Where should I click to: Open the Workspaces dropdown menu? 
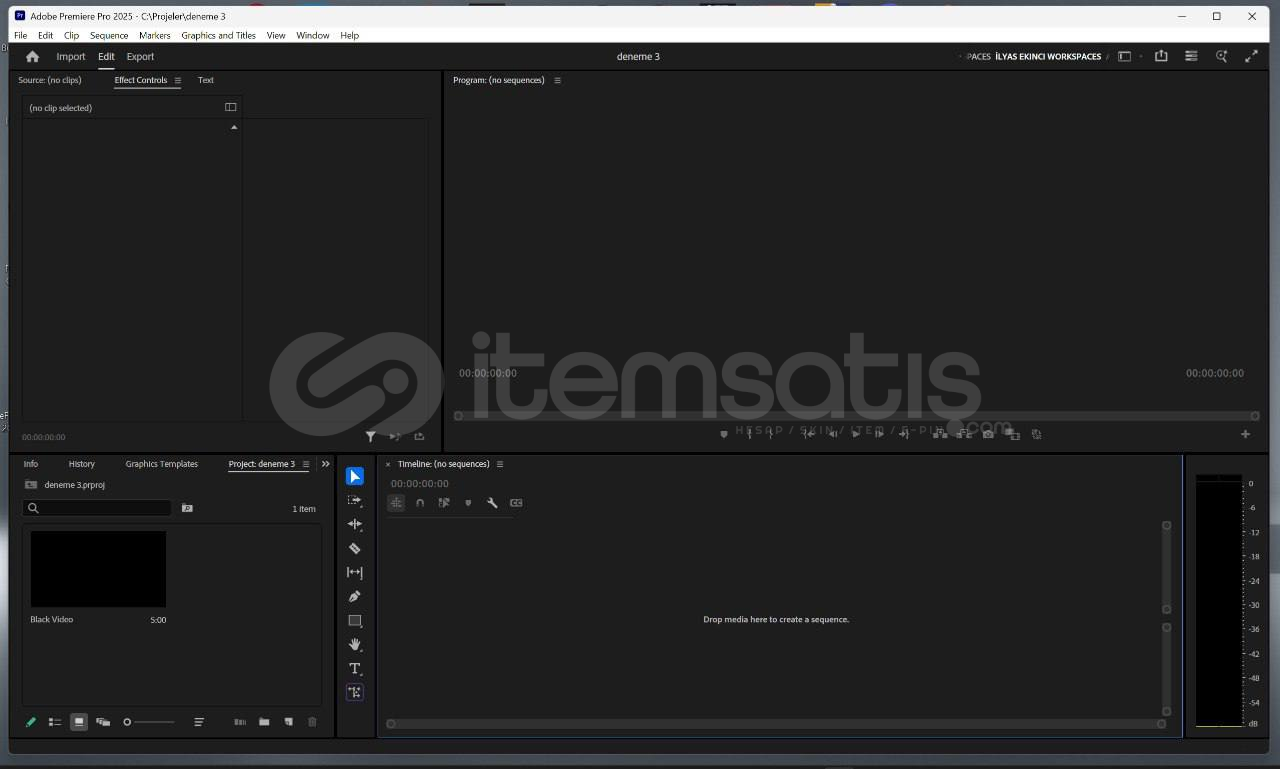tap(1125, 57)
